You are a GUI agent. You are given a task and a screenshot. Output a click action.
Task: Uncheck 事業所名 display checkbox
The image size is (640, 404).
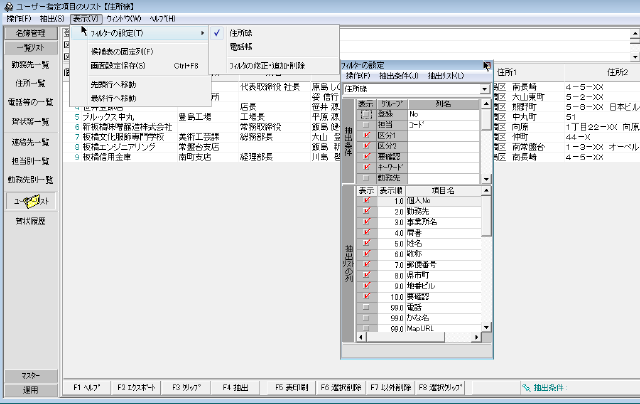pos(366,222)
